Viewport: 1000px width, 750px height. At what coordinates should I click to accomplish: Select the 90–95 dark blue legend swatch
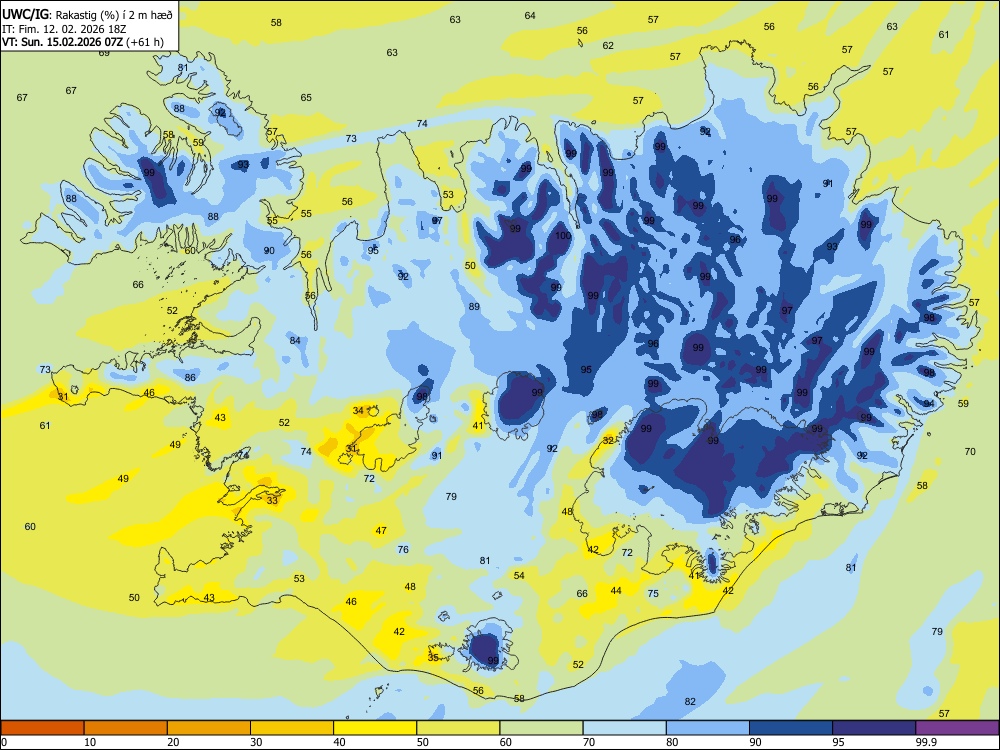[791, 728]
